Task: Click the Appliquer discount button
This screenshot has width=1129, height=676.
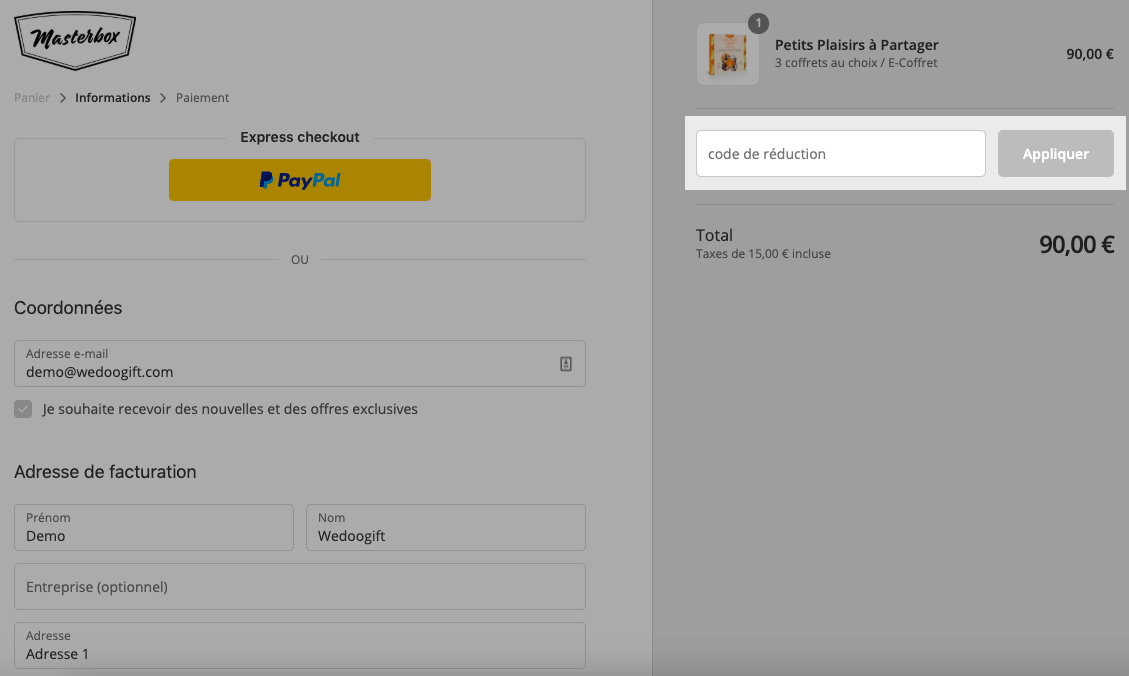Action: click(1056, 153)
